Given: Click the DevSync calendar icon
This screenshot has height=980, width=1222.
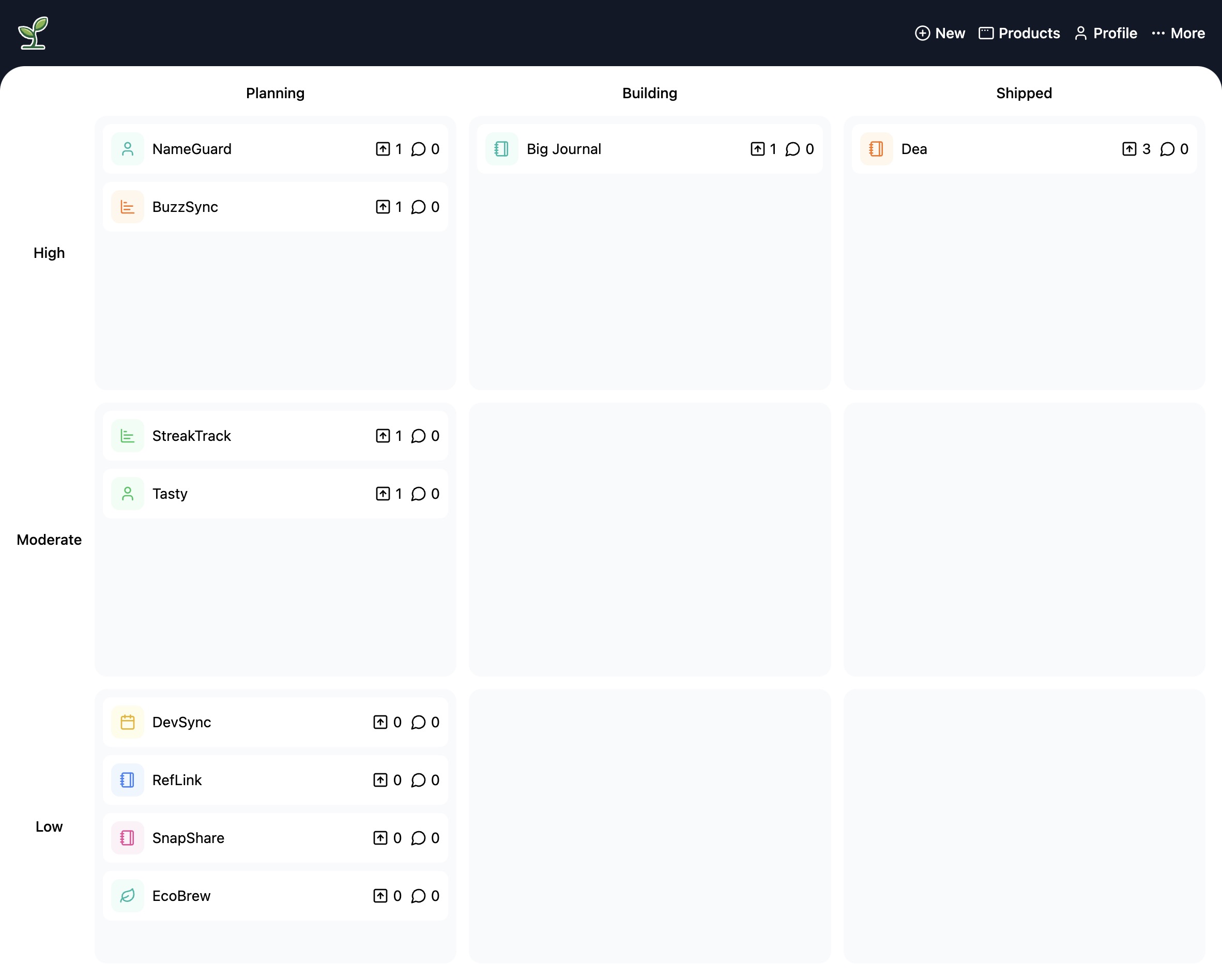Looking at the screenshot, I should (128, 722).
